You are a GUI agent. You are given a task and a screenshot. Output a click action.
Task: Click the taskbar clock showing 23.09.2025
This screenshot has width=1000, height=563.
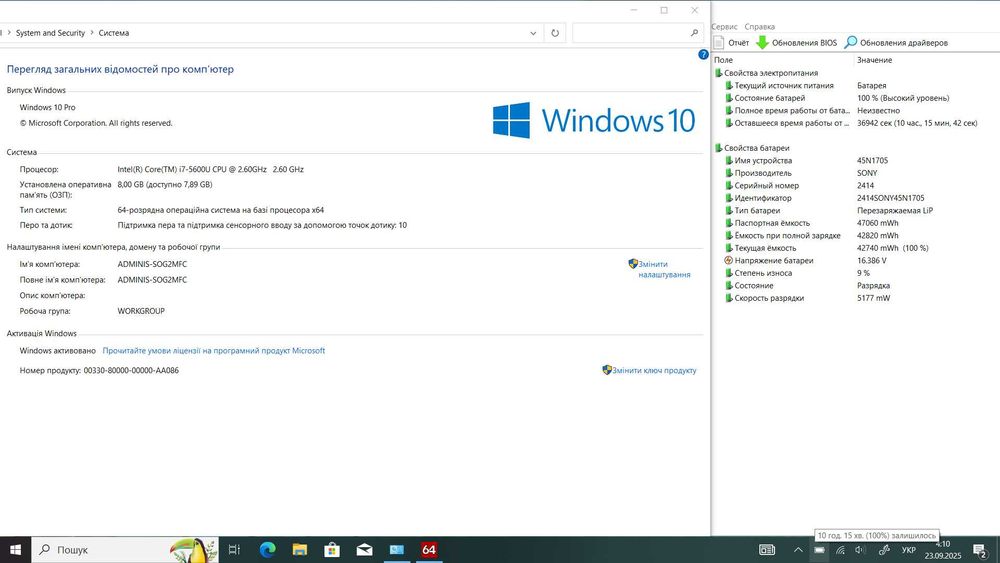tap(943, 550)
